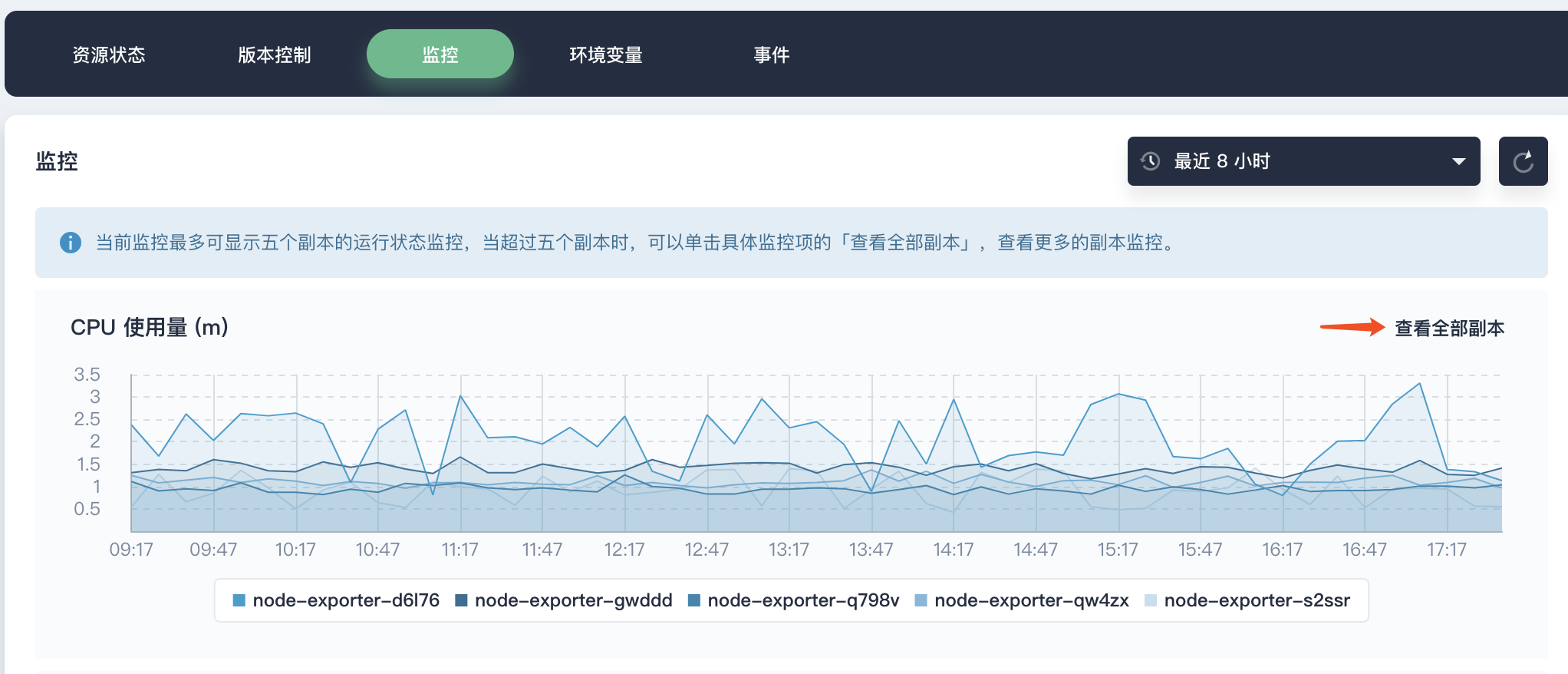Click the 3.5 y-axis value label

click(87, 375)
